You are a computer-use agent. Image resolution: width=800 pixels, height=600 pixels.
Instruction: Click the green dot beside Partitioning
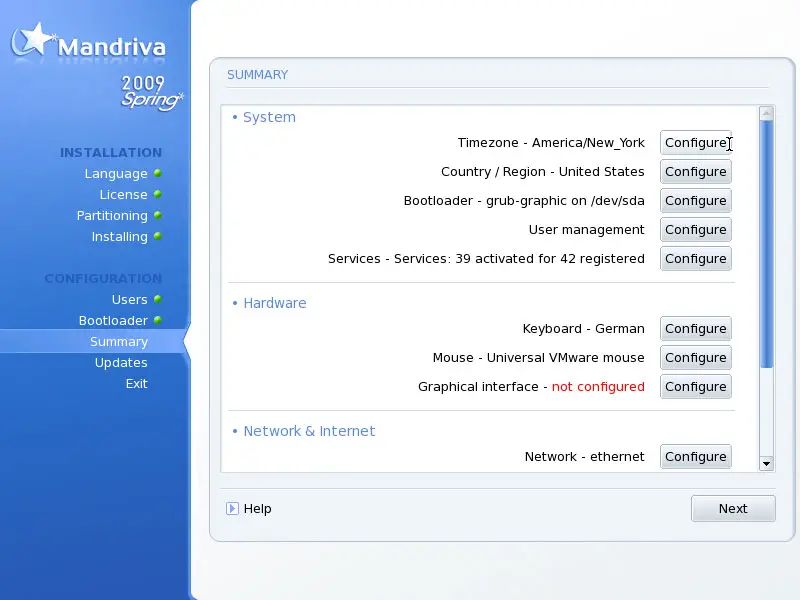158,216
